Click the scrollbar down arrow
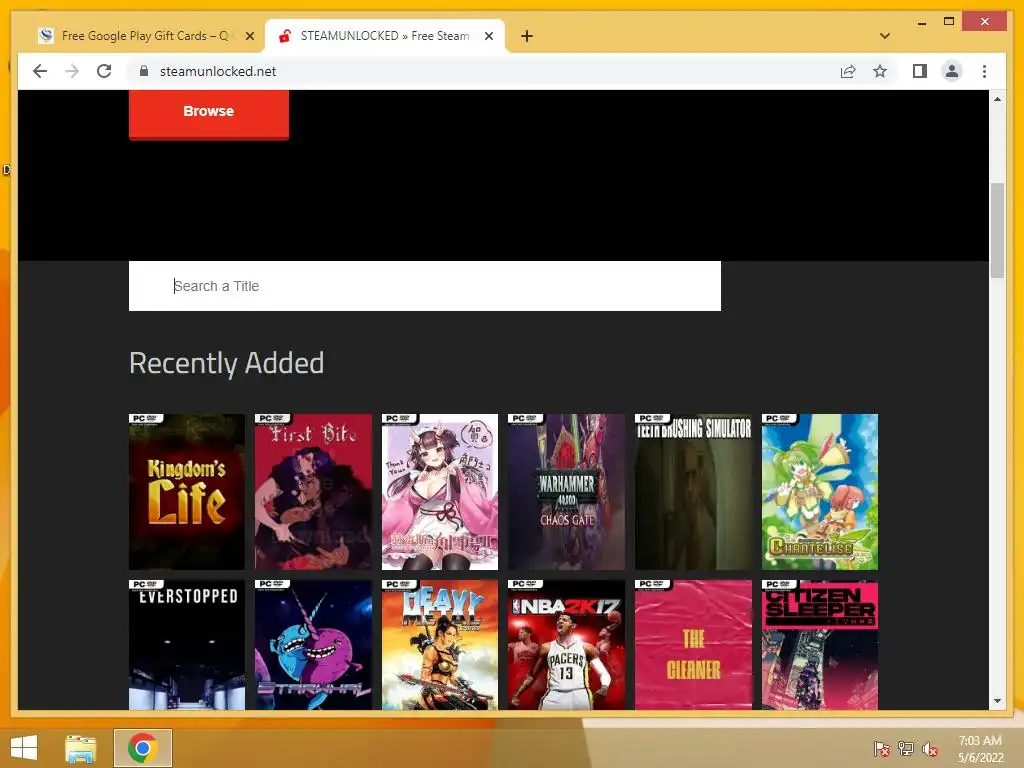The width and height of the screenshot is (1024, 768). tap(997, 701)
